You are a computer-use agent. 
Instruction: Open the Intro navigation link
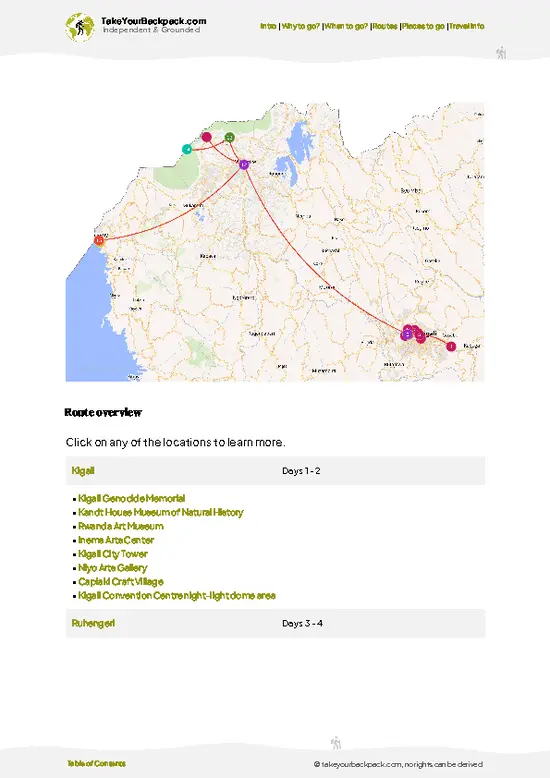click(x=268, y=26)
